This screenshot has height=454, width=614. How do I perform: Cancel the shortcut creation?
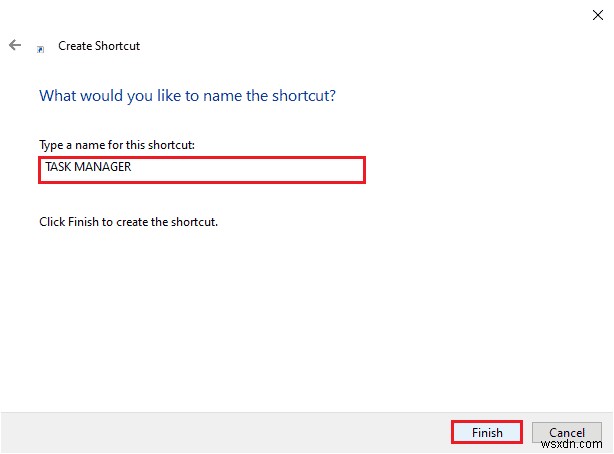point(567,432)
